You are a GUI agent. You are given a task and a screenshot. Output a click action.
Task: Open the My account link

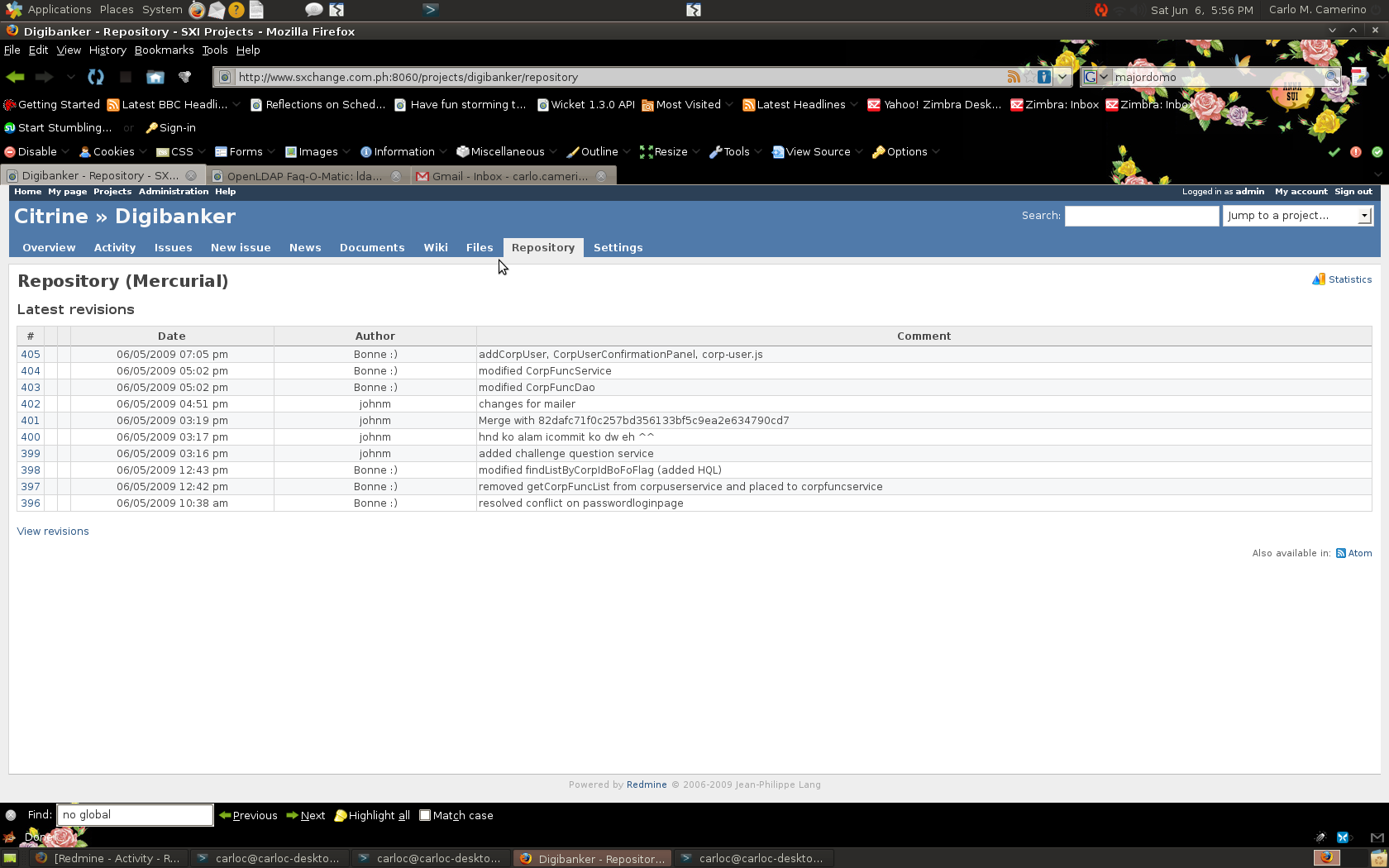tap(1301, 192)
